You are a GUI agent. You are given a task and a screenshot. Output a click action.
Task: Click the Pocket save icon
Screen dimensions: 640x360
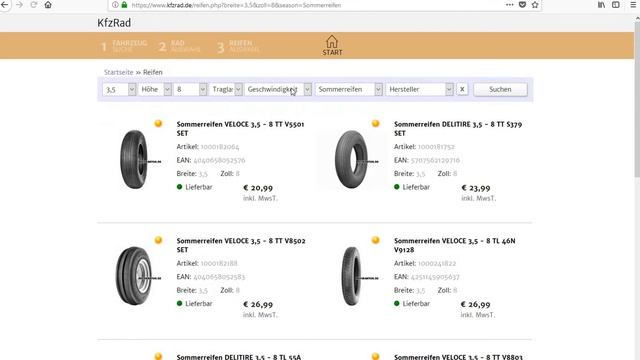point(522,5)
